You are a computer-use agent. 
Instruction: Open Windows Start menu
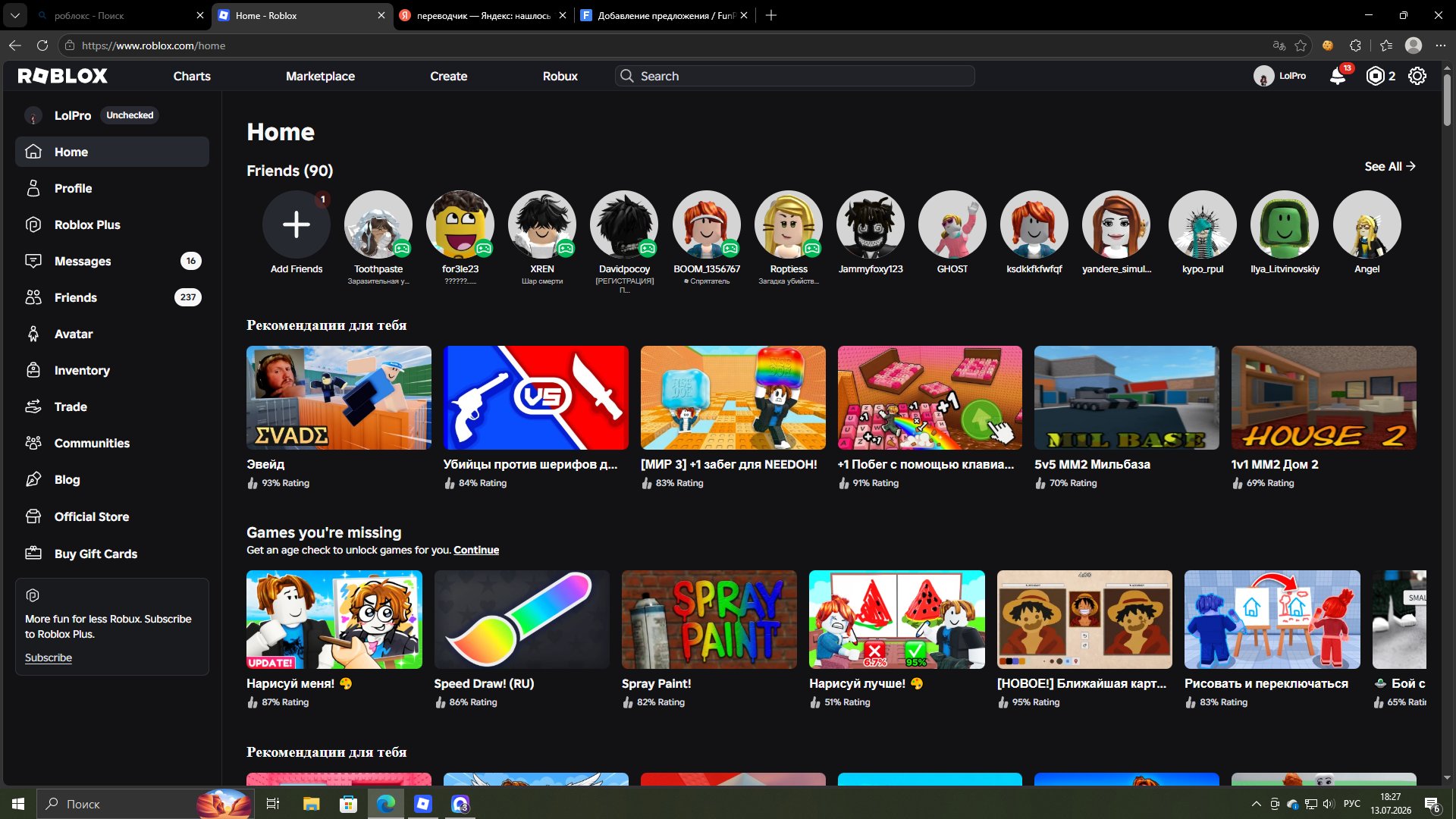click(18, 804)
